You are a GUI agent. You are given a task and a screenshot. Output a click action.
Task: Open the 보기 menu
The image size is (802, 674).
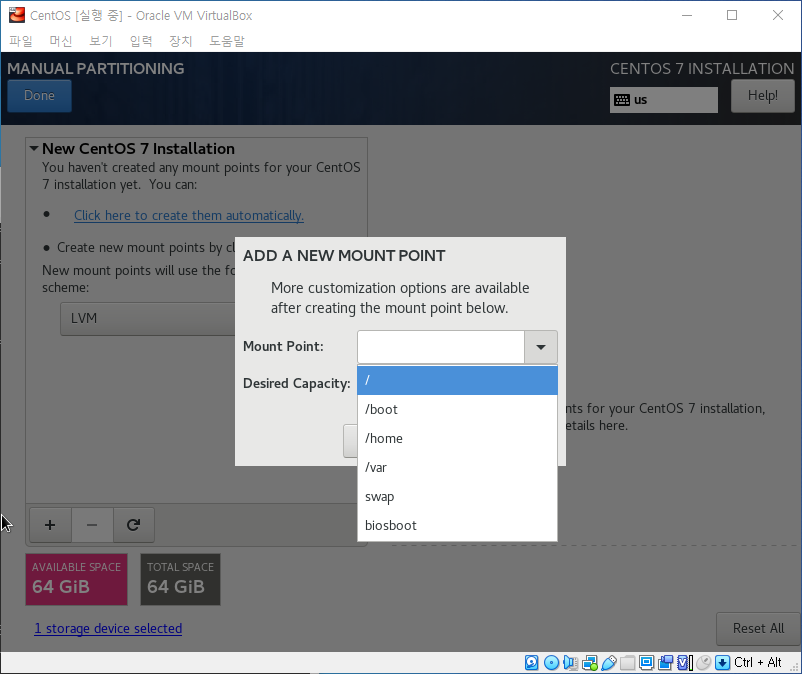coord(101,41)
